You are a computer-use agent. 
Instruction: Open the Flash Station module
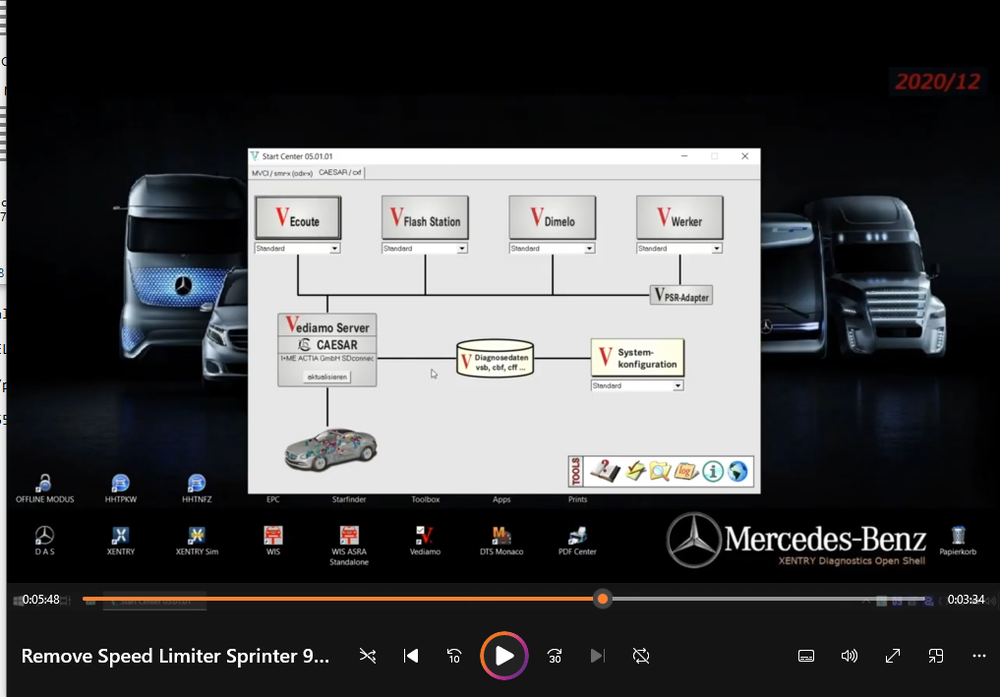[425, 218]
